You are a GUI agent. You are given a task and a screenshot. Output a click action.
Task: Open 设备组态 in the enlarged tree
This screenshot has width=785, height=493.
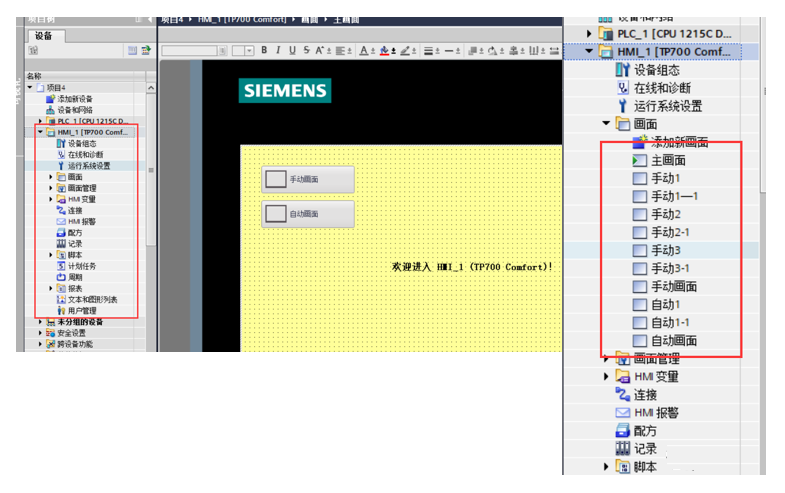(657, 70)
